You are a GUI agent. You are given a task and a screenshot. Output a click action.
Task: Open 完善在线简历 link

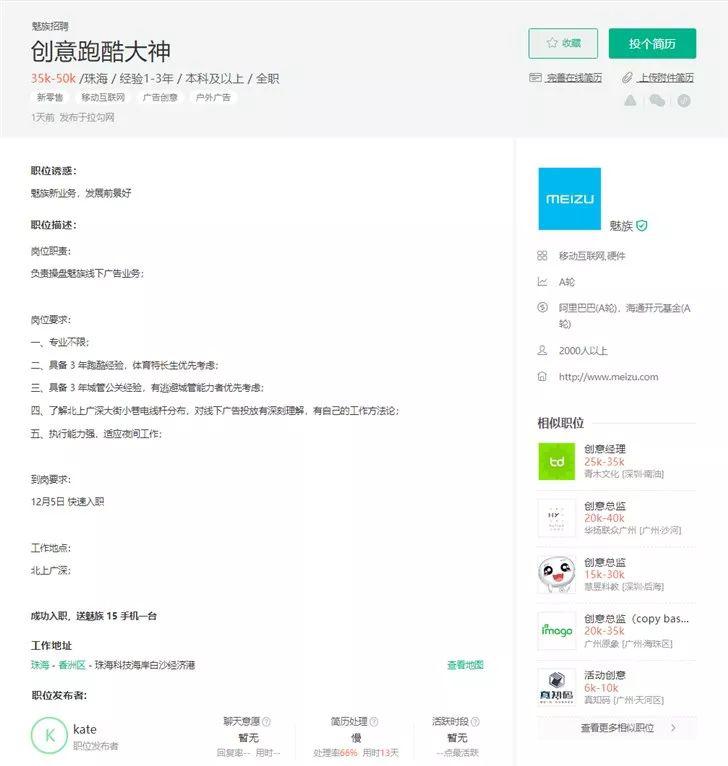[574, 78]
